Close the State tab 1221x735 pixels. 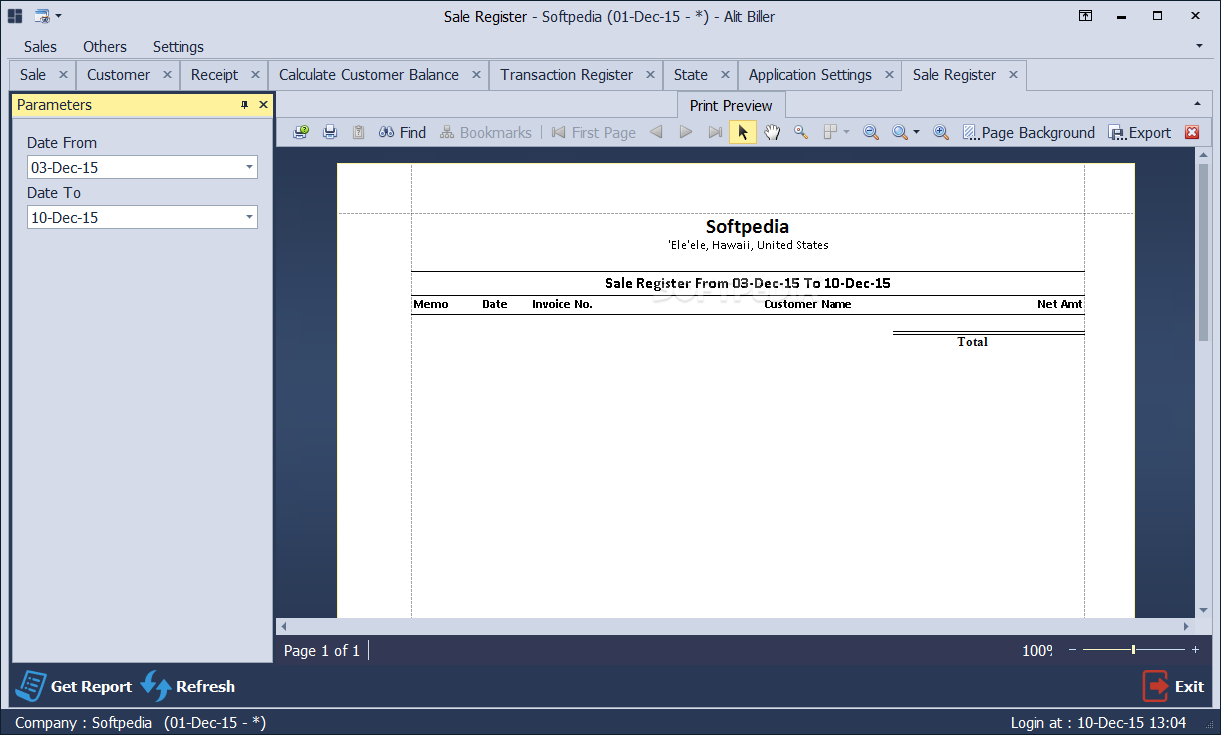(x=725, y=75)
